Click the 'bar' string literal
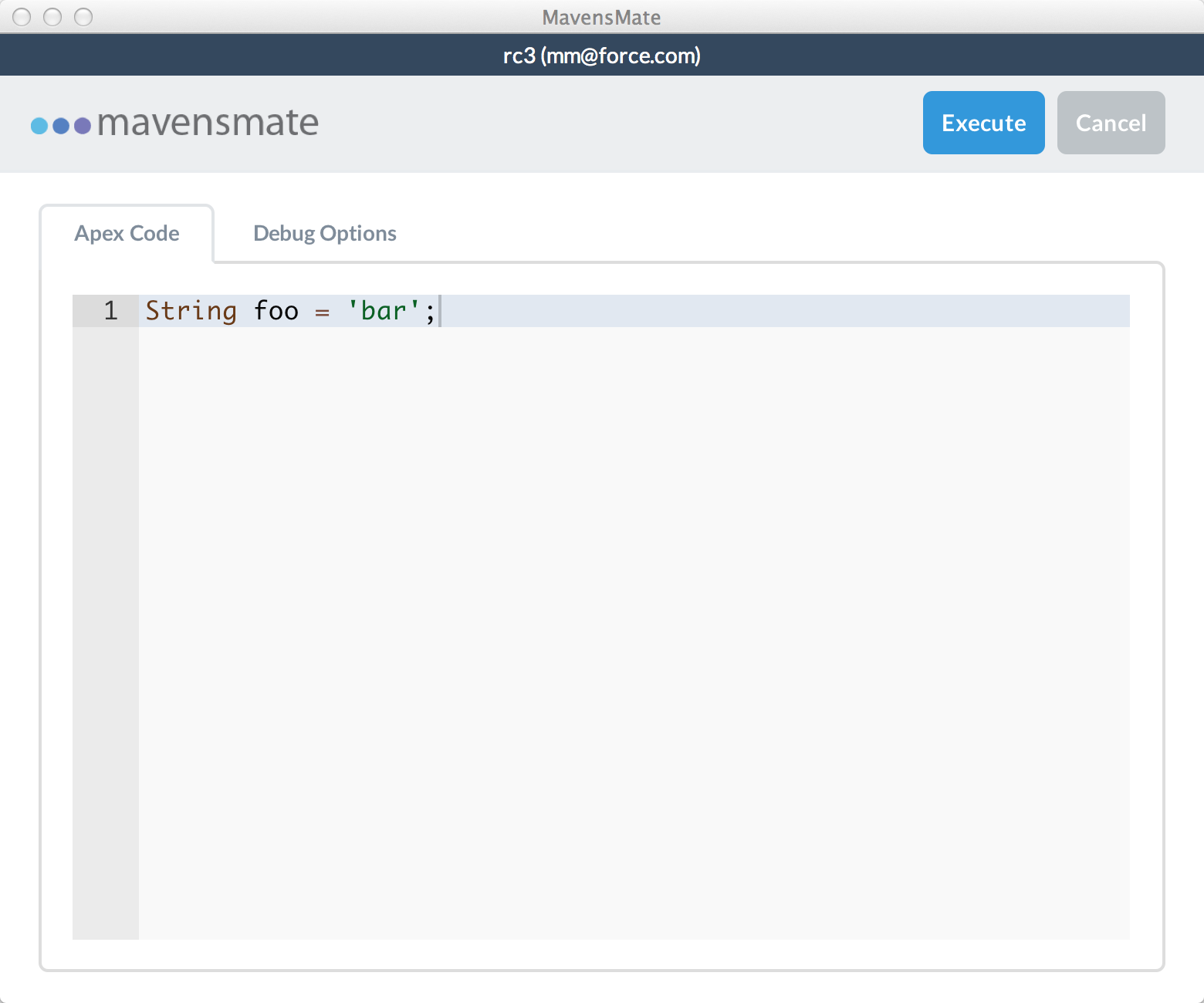This screenshot has height=1003, width=1204. click(384, 310)
